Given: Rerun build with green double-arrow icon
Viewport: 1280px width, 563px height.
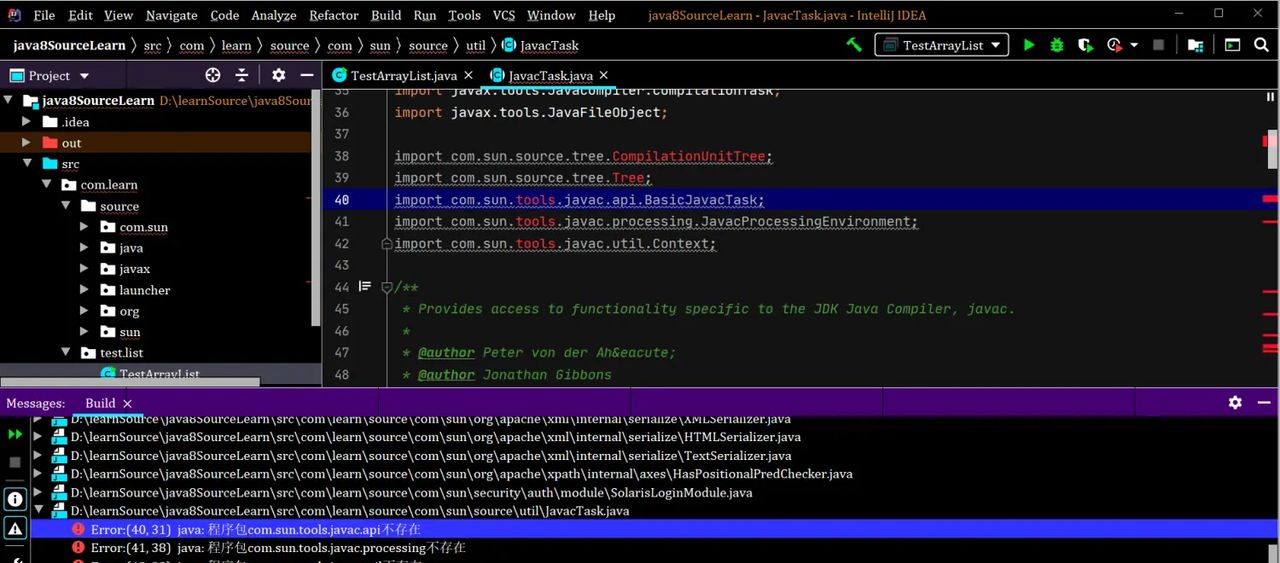Looking at the screenshot, I should click(15, 434).
